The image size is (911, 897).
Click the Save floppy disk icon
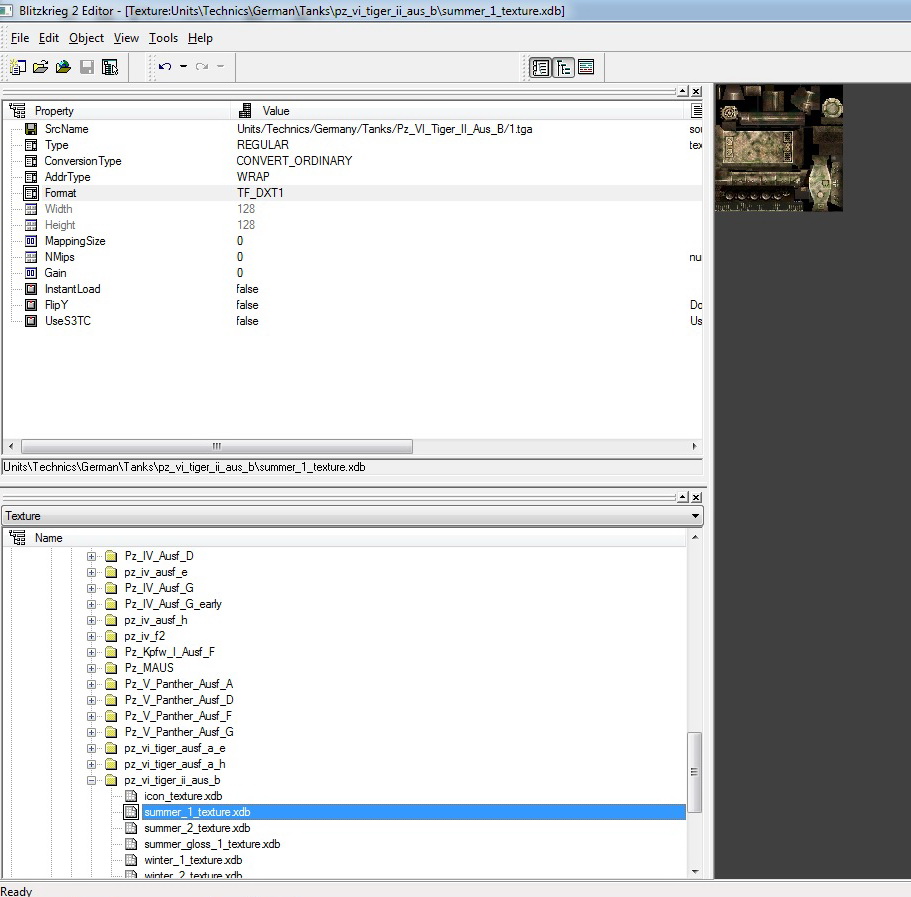pos(87,67)
